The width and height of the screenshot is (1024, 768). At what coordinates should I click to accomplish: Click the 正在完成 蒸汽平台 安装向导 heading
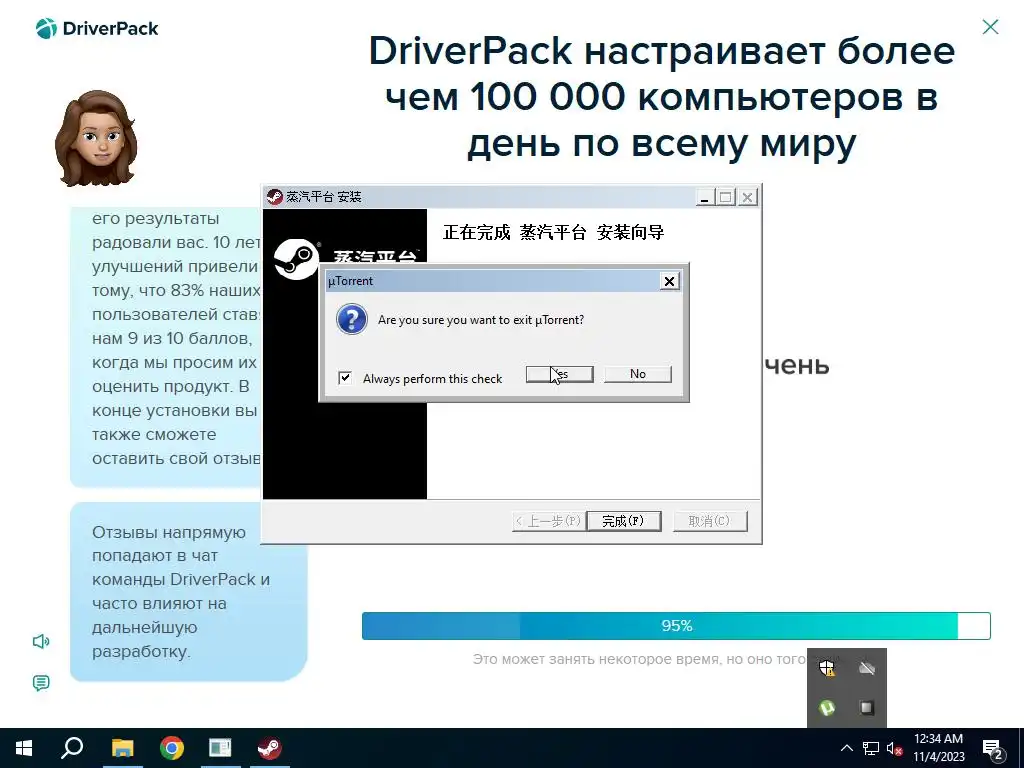(x=553, y=232)
